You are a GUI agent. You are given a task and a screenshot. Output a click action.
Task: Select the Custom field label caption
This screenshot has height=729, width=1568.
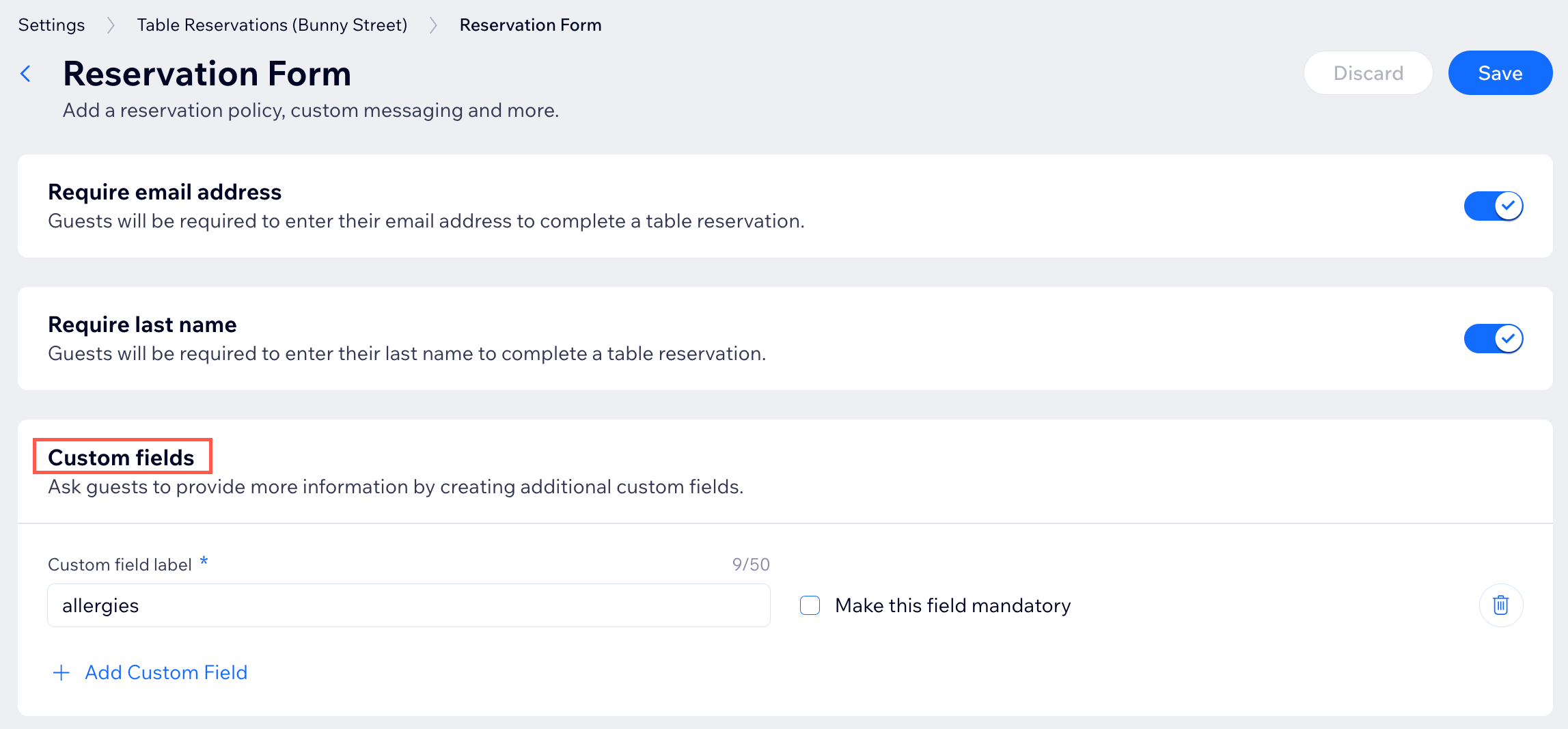[x=120, y=564]
